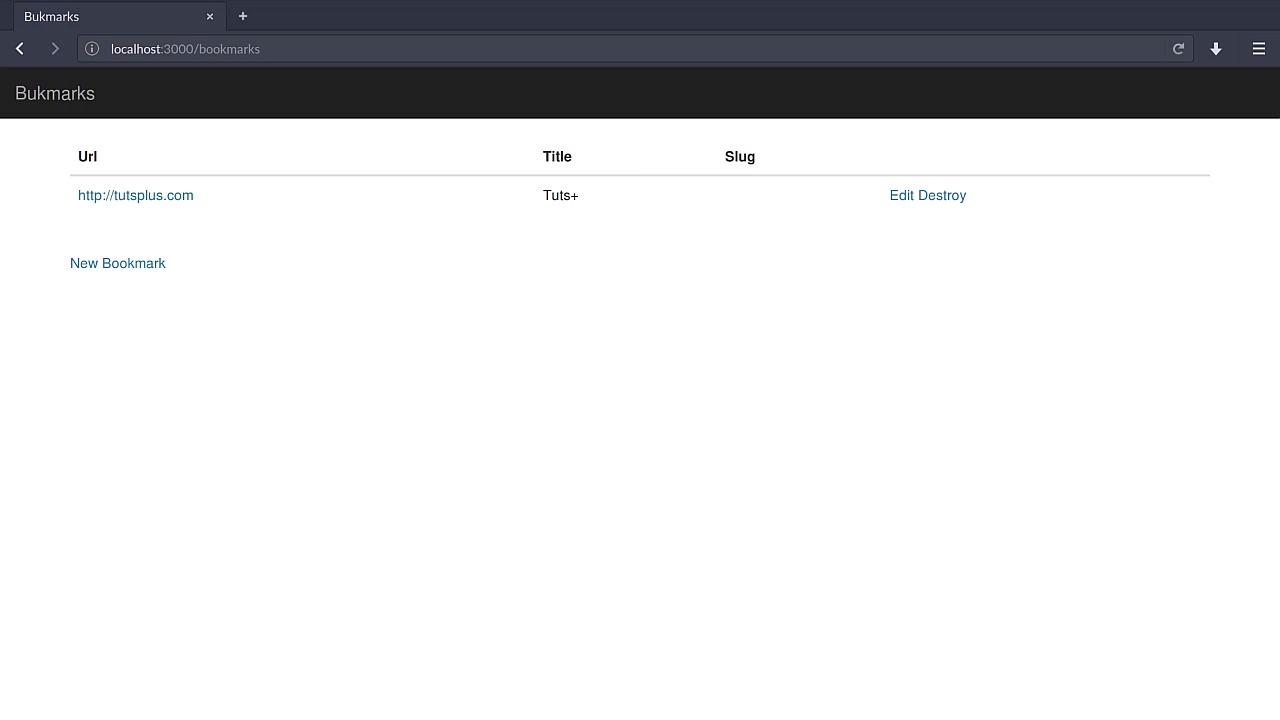This screenshot has height=720, width=1280.
Task: Open the http://tutsplus.com bookmark link
Action: [136, 195]
